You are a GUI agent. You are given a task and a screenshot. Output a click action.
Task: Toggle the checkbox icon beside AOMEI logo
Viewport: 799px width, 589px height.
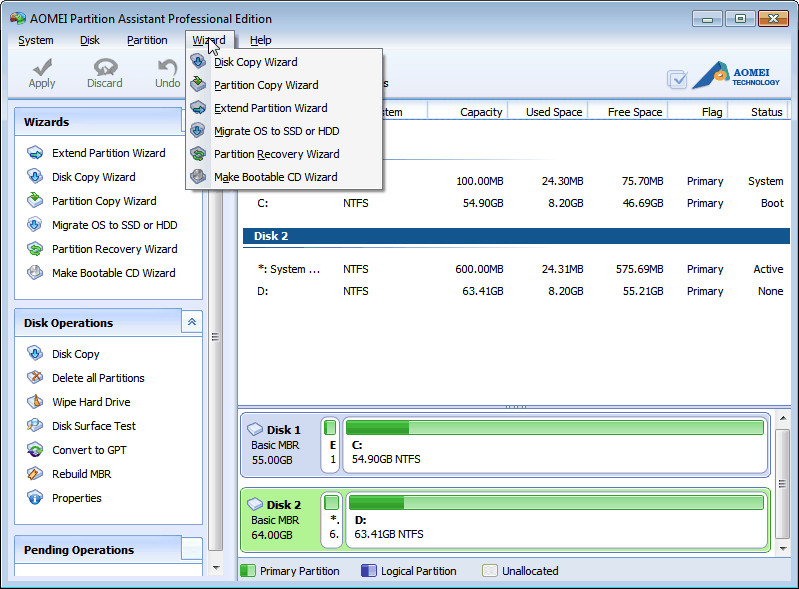(x=677, y=79)
